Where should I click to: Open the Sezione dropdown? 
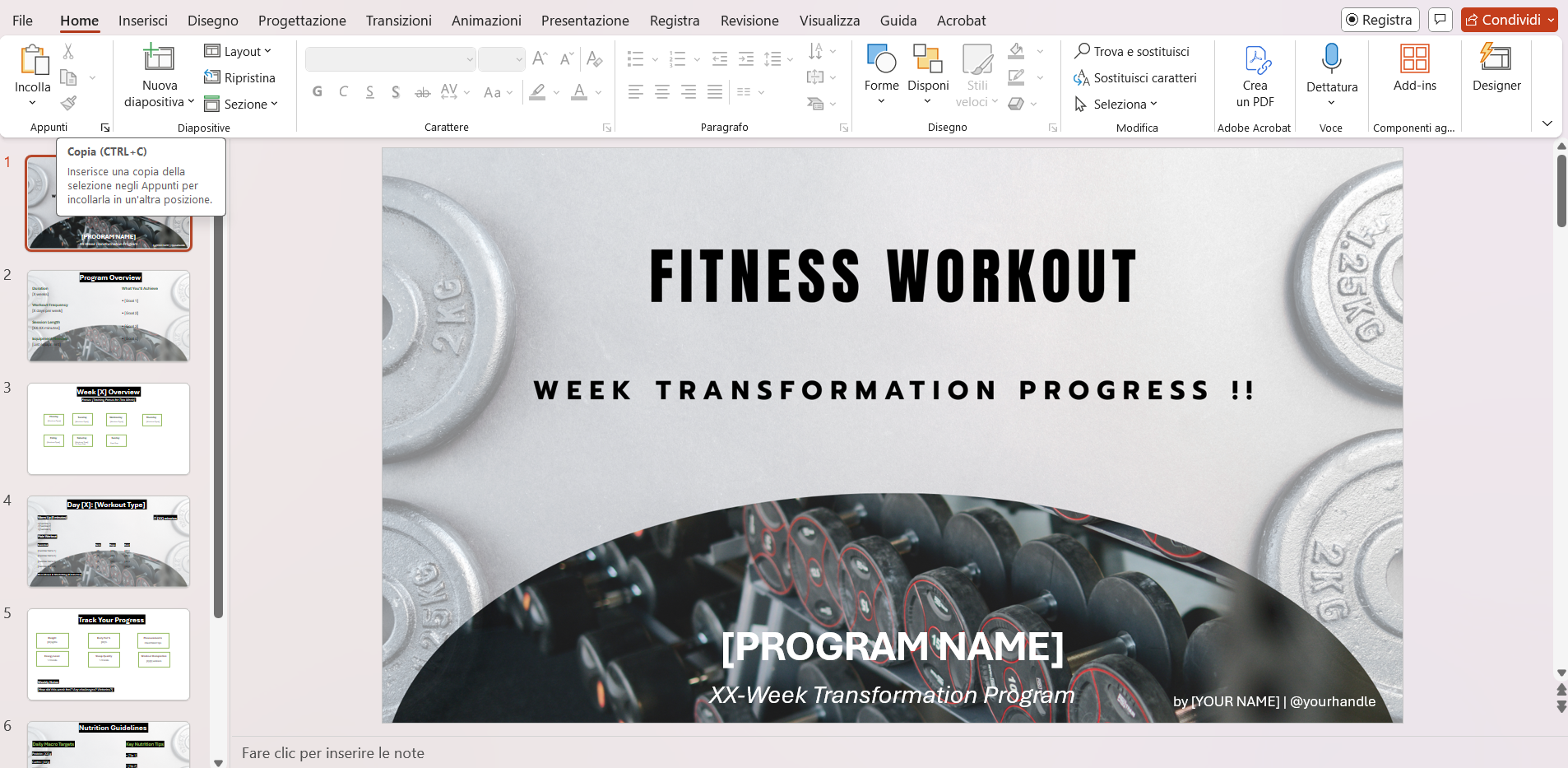click(241, 104)
